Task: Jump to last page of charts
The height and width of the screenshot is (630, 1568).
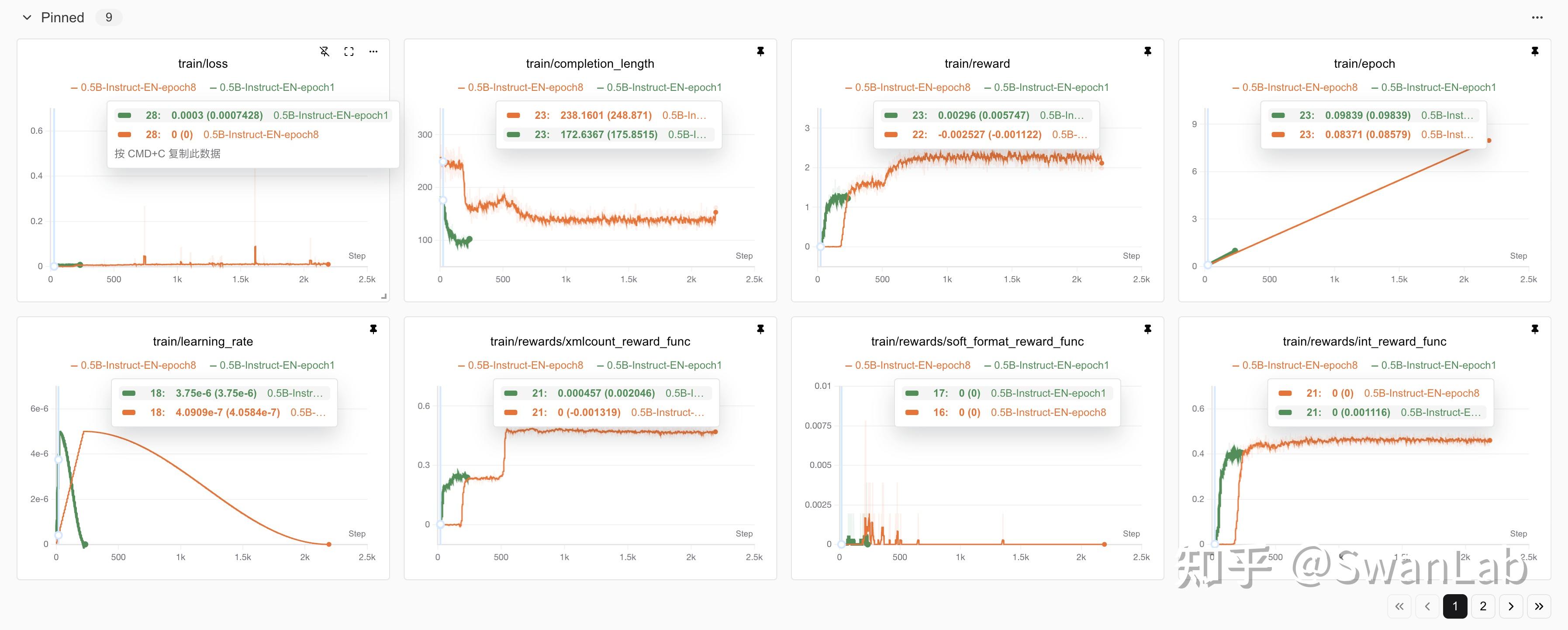Action: pyautogui.click(x=1539, y=606)
